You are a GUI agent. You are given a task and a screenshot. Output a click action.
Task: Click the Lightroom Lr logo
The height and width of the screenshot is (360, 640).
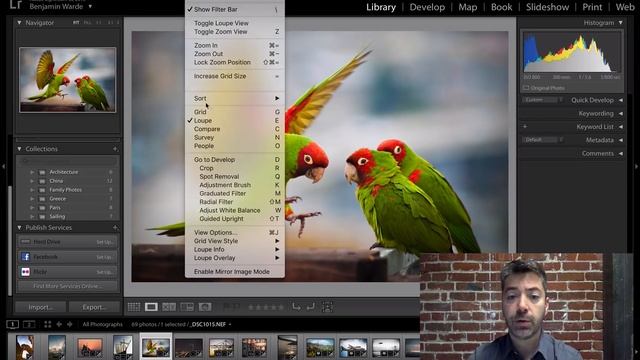click(16, 4)
